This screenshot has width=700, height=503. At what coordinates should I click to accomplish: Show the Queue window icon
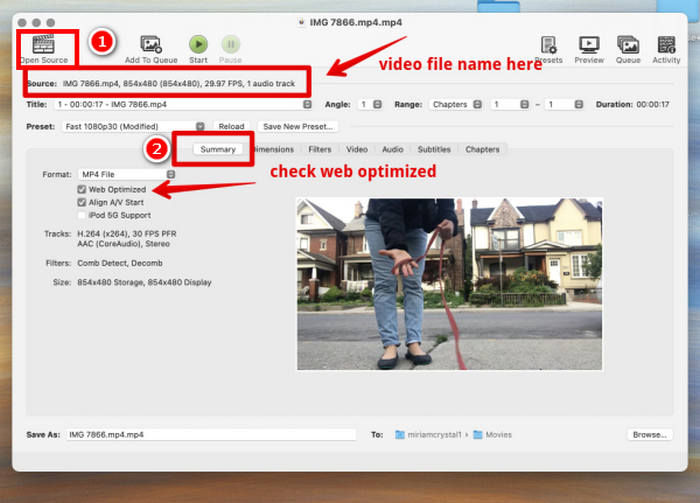(628, 45)
